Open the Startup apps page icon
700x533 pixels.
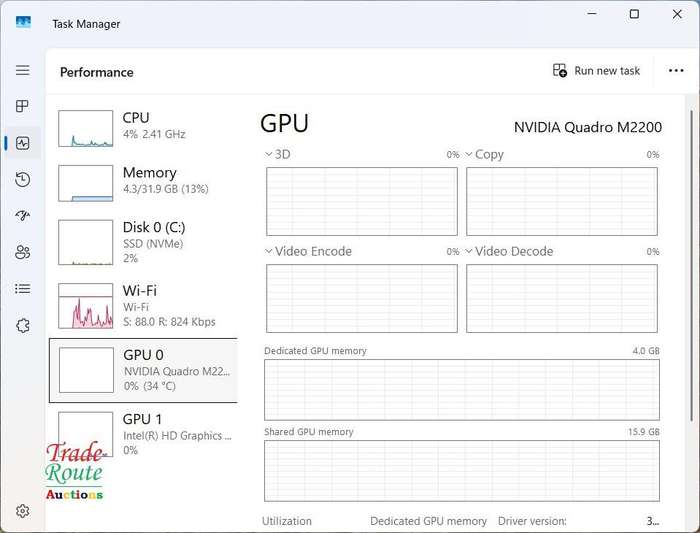pos(23,216)
